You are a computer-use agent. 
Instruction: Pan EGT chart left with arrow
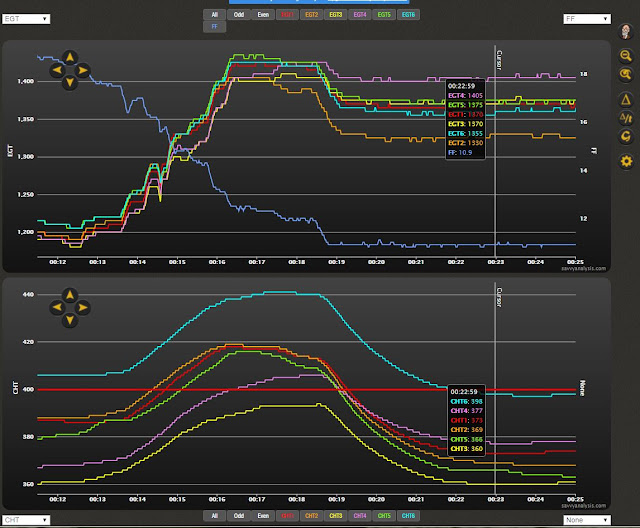coord(57,70)
